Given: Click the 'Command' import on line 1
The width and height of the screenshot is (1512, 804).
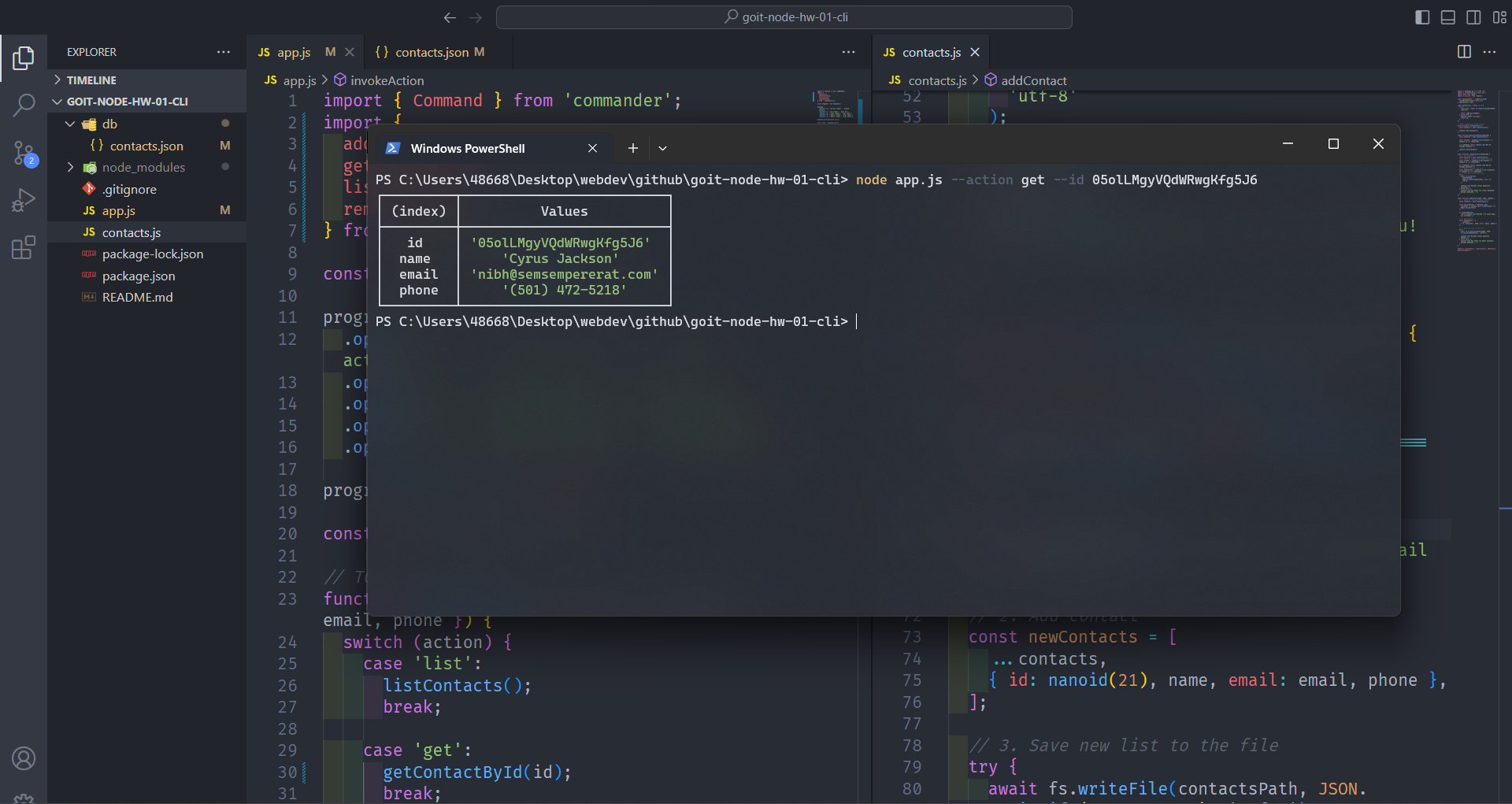Looking at the screenshot, I should pos(447,101).
